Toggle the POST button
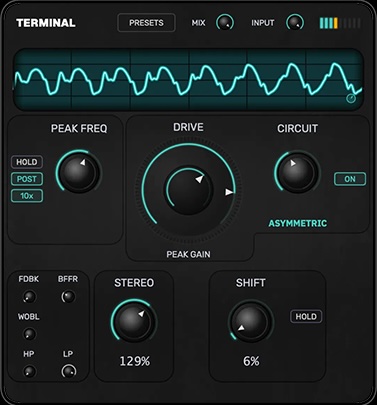Viewport: 377px width, 405px height. coord(27,179)
